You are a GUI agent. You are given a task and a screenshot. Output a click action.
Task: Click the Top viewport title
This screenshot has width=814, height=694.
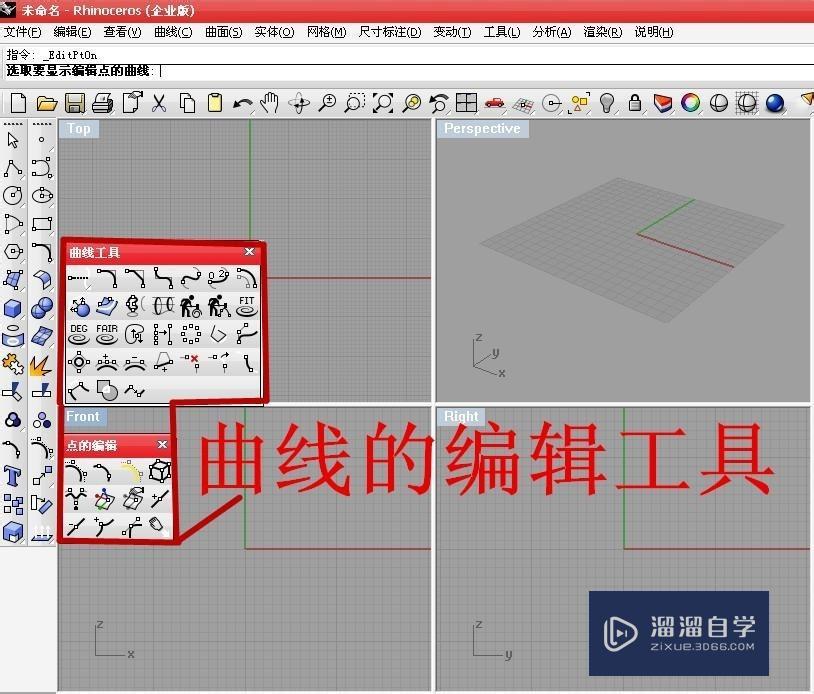[x=78, y=129]
